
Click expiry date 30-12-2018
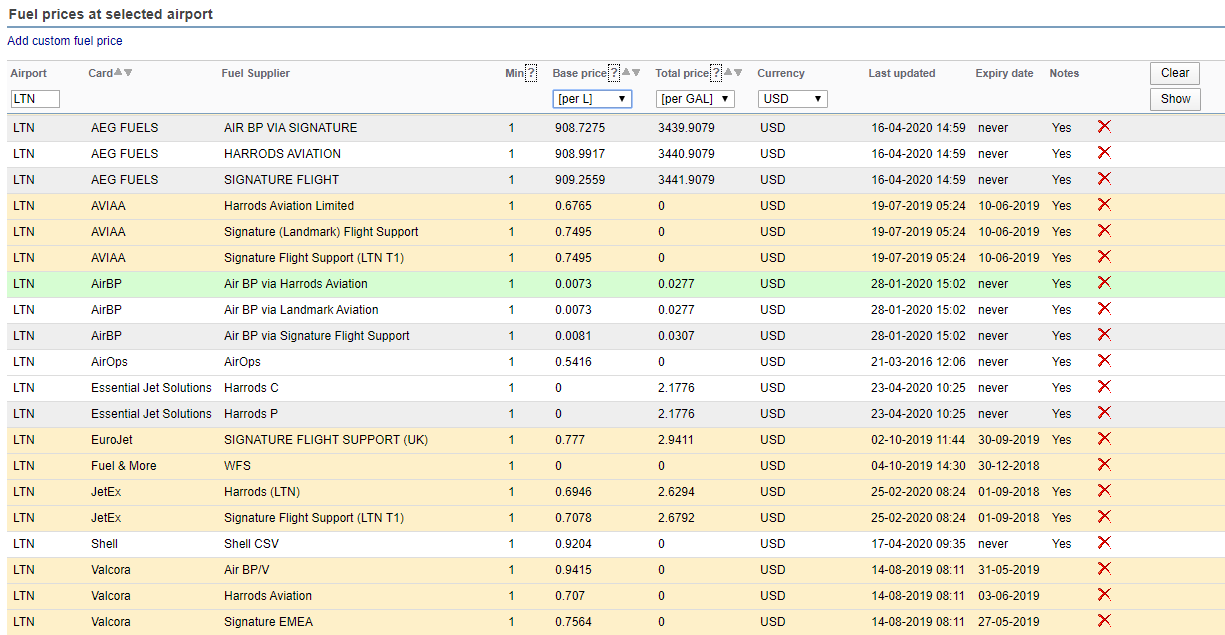pos(1008,465)
